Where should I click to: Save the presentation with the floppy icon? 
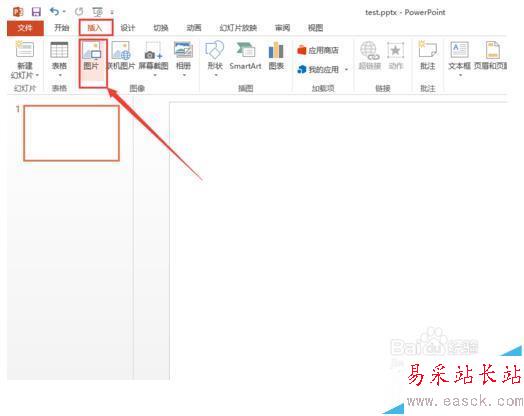(36, 12)
